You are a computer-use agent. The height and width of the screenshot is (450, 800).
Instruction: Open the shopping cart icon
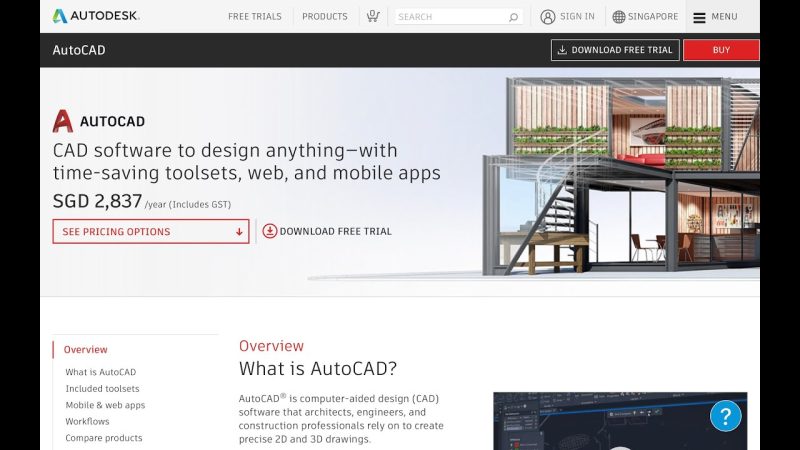click(x=373, y=16)
